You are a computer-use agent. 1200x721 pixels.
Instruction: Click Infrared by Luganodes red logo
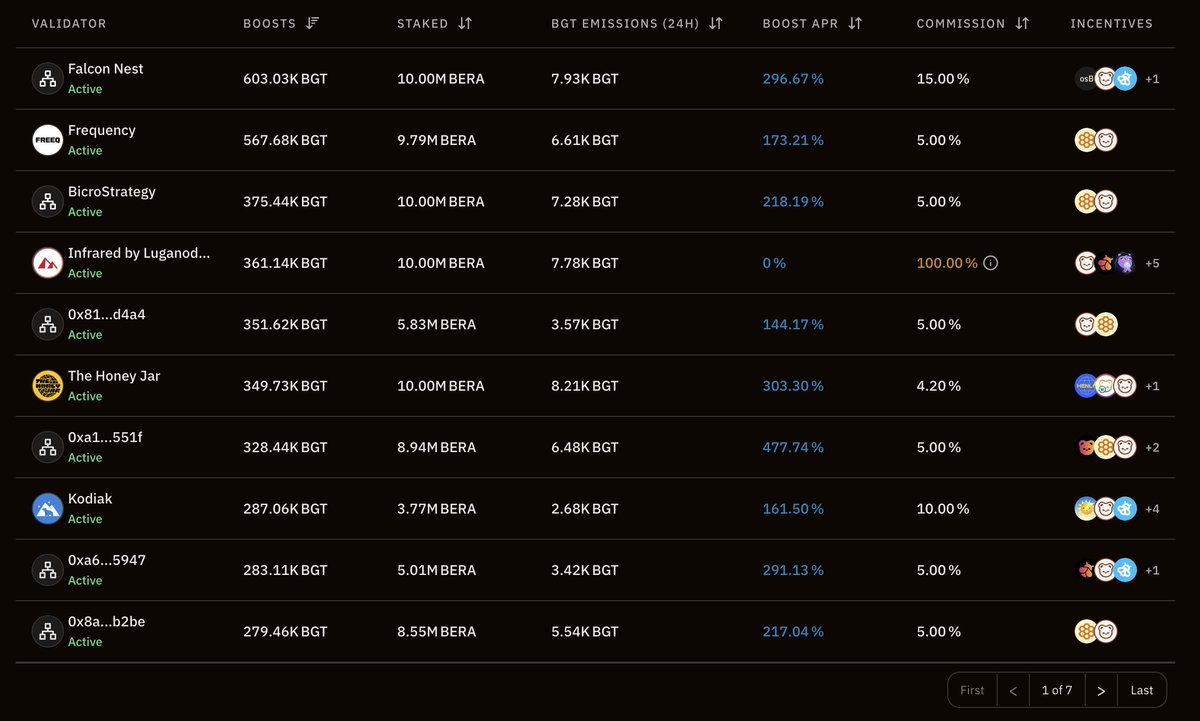click(x=47, y=263)
